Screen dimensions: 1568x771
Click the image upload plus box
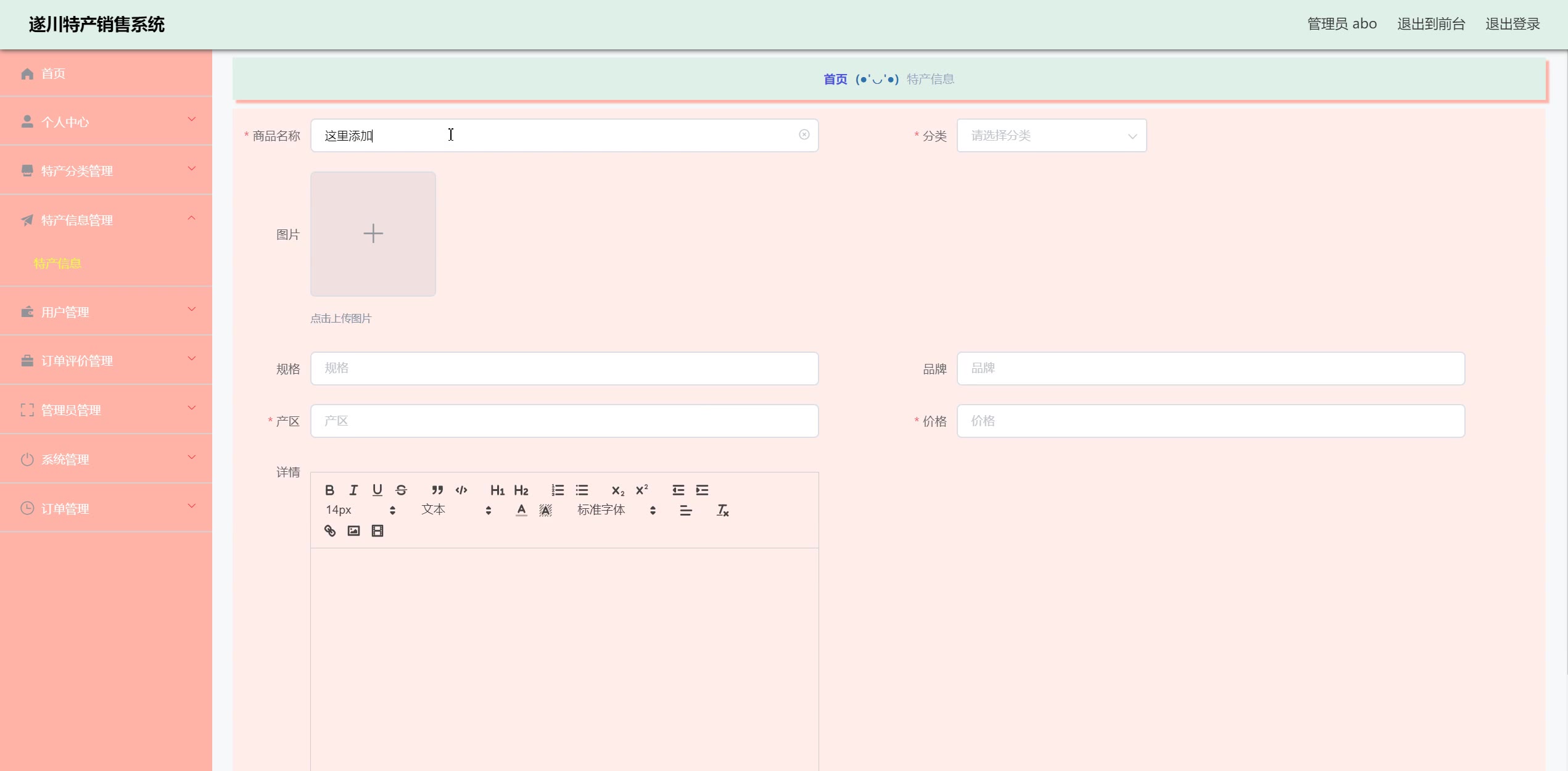(x=373, y=234)
